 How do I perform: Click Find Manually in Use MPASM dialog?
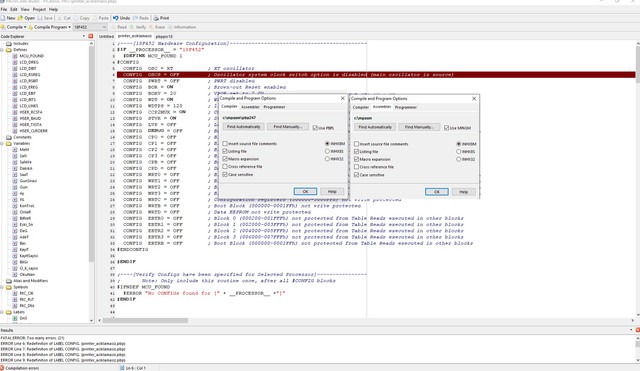[419, 127]
